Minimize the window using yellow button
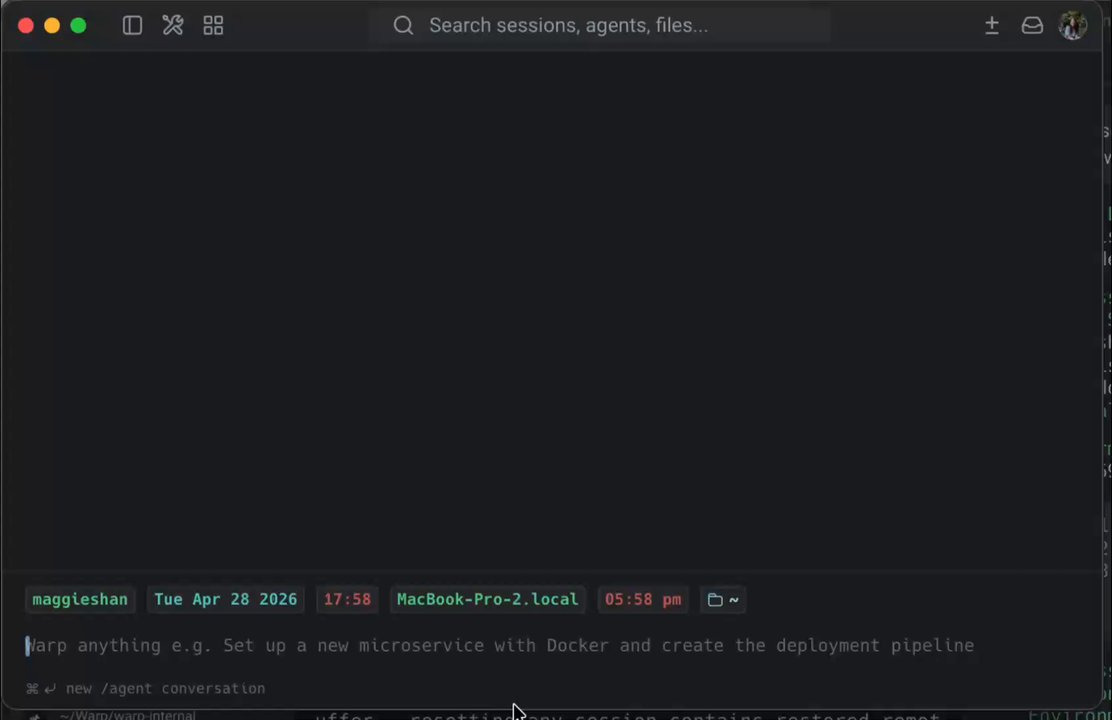The width and height of the screenshot is (1112, 720). coord(52,26)
